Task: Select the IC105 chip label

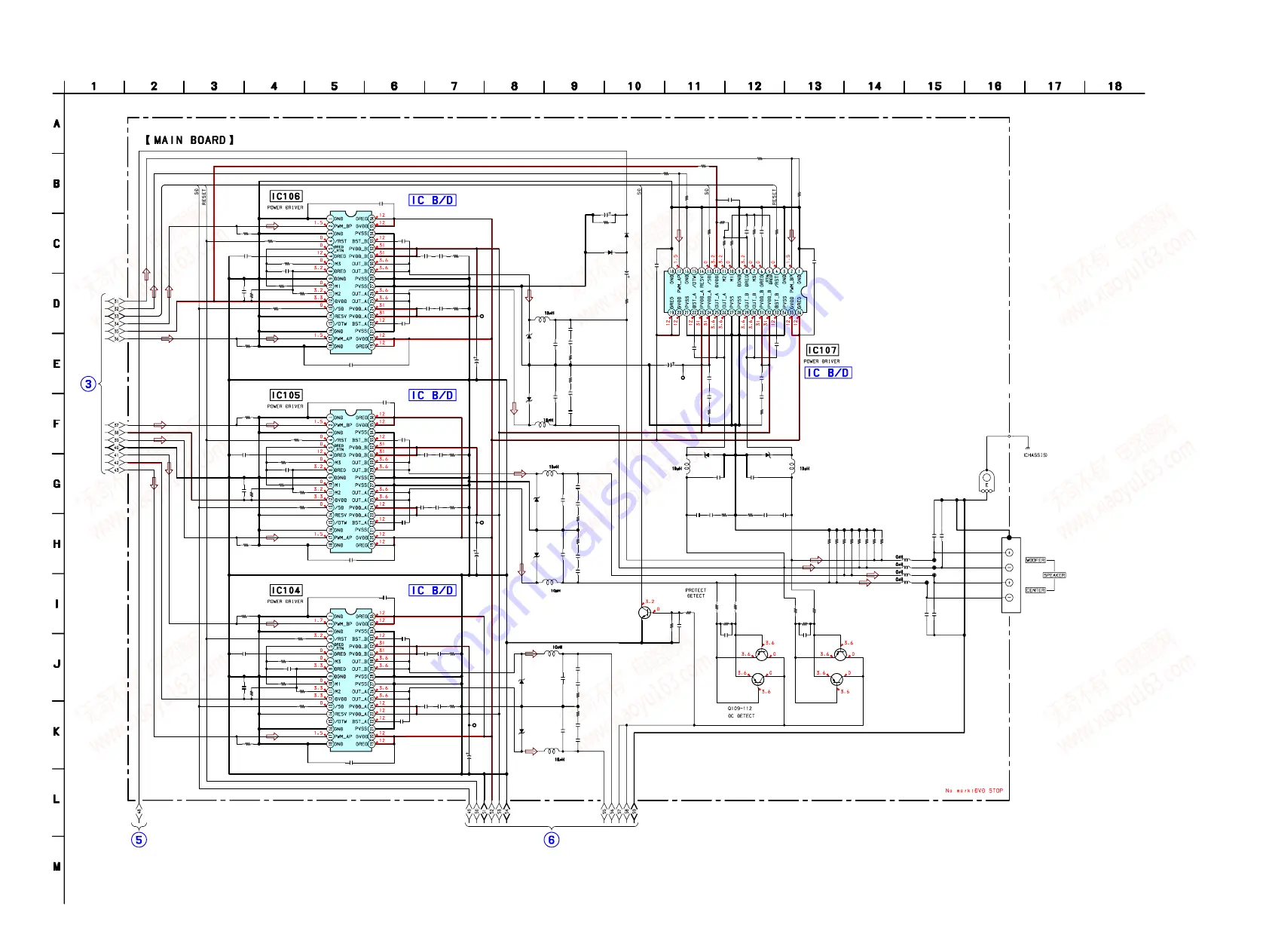Action: tap(286, 396)
